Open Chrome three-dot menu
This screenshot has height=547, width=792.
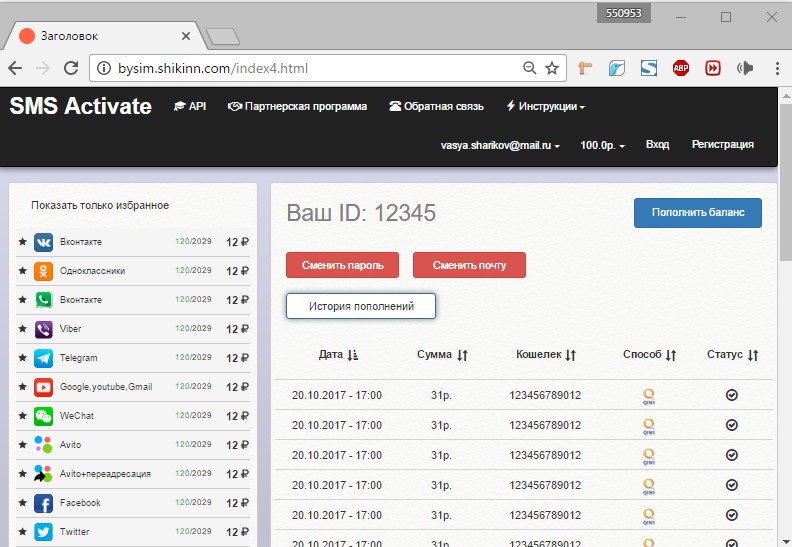[777, 68]
